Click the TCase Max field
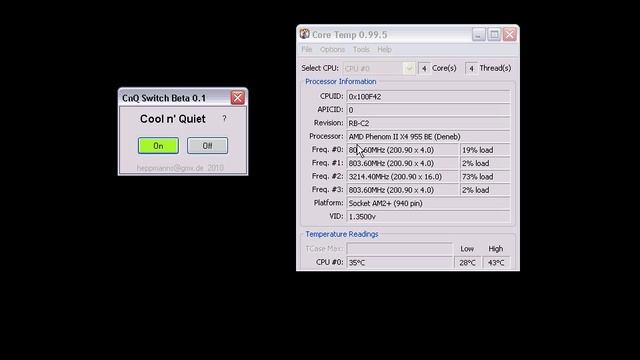The image size is (640, 360). tap(400, 249)
